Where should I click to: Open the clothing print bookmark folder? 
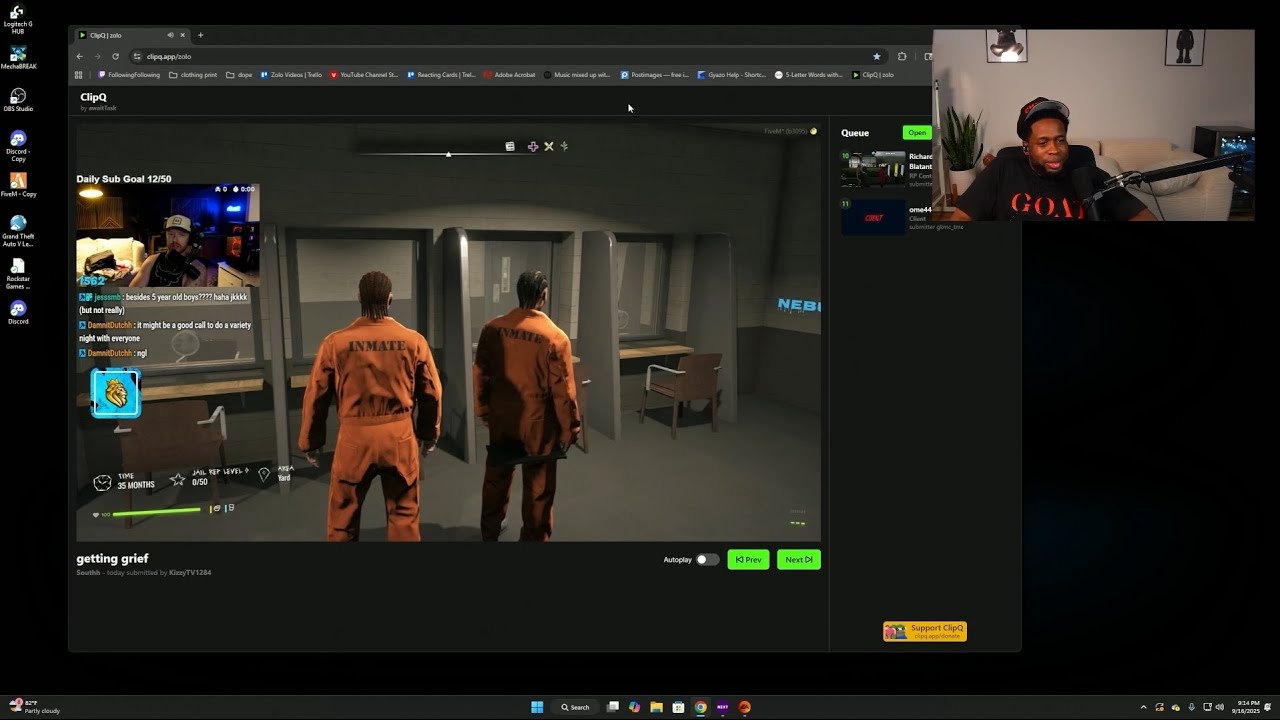coord(193,75)
